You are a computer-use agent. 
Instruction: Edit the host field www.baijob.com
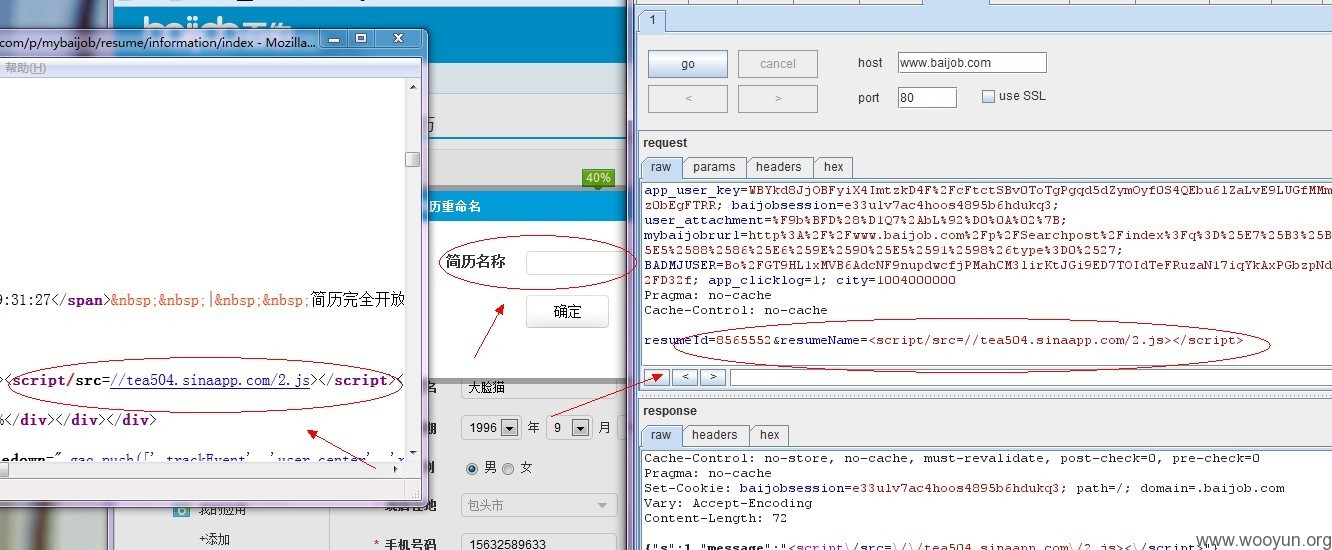[x=971, y=62]
